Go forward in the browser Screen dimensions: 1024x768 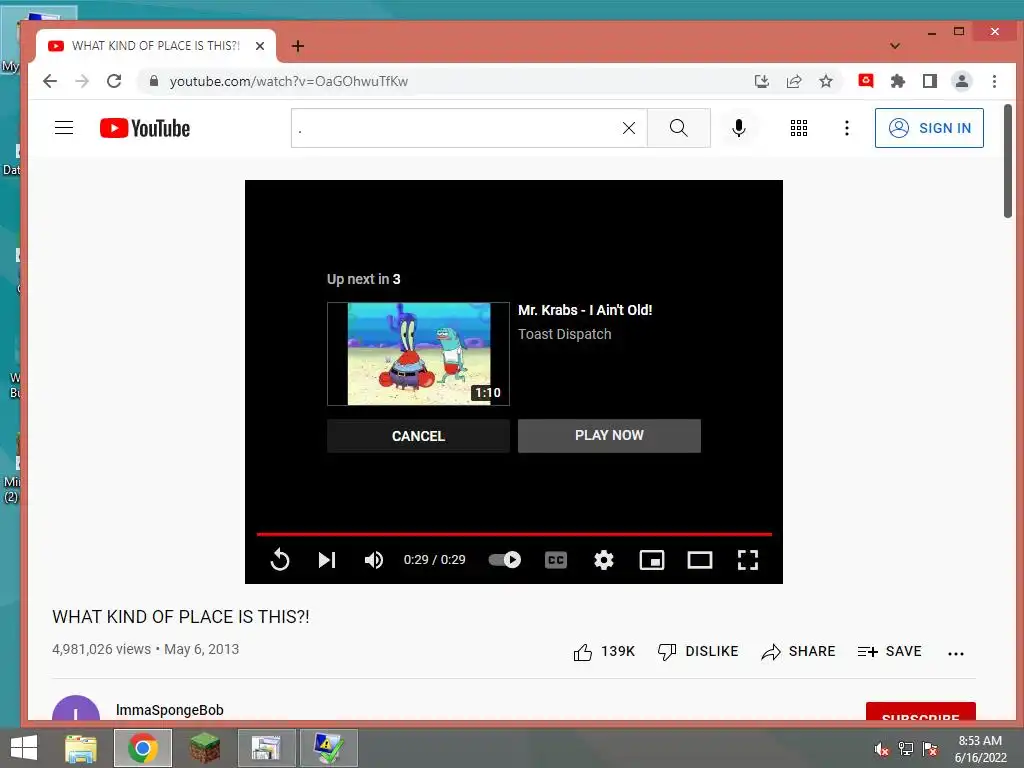pos(82,81)
